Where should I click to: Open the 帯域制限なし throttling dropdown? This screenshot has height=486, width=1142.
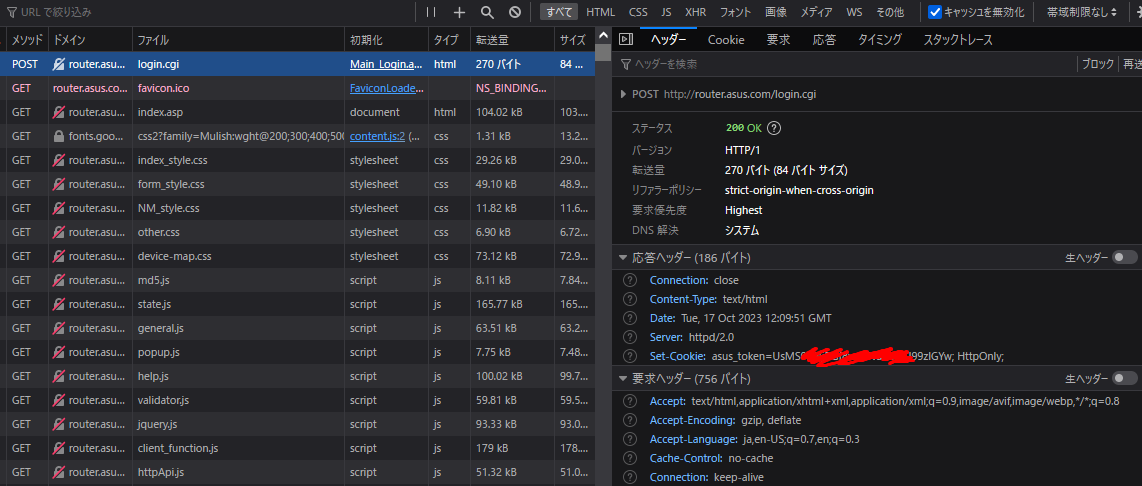(1082, 12)
